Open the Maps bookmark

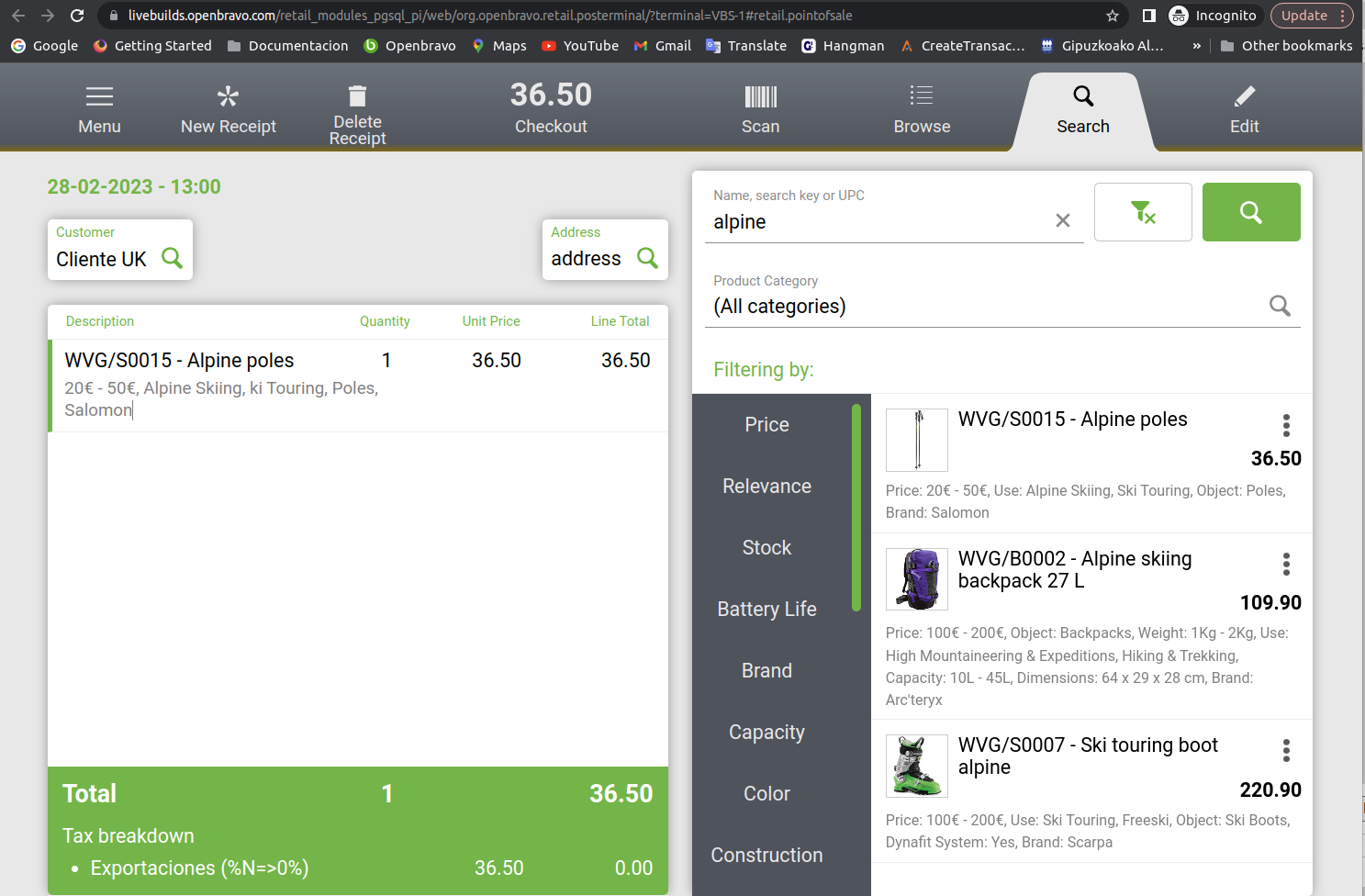point(498,46)
